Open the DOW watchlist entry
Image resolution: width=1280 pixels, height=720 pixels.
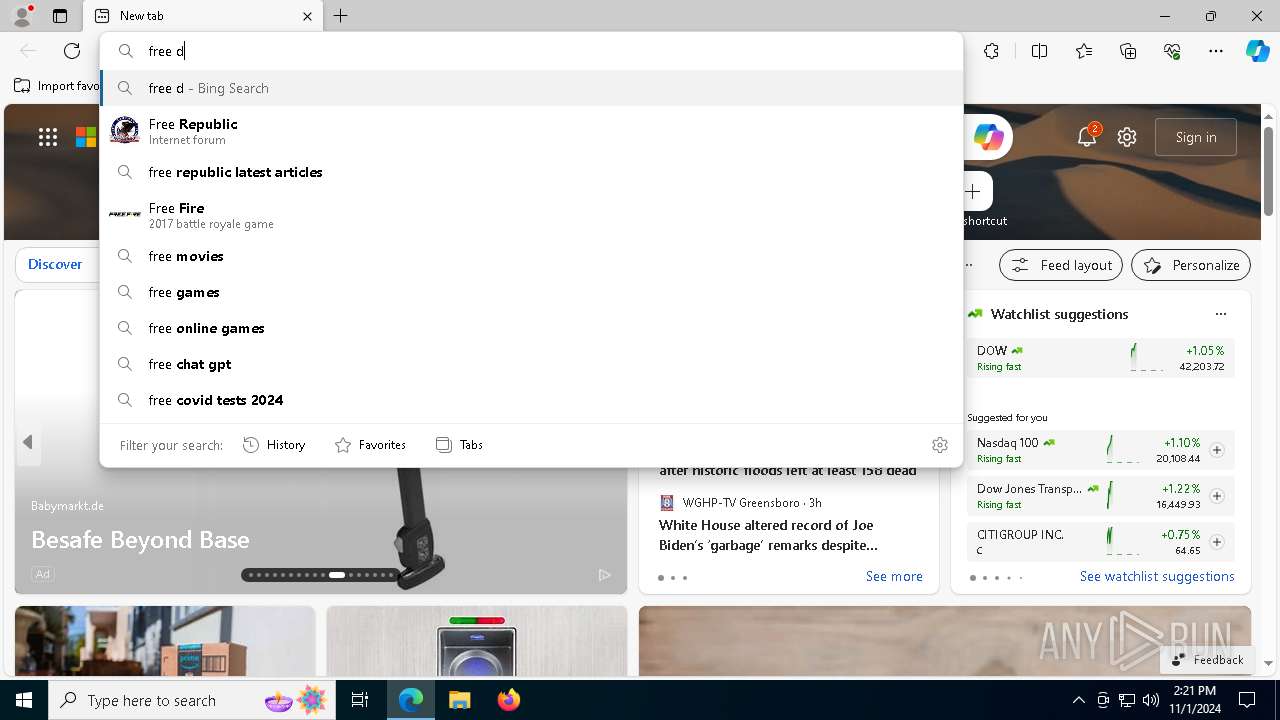point(1100,358)
